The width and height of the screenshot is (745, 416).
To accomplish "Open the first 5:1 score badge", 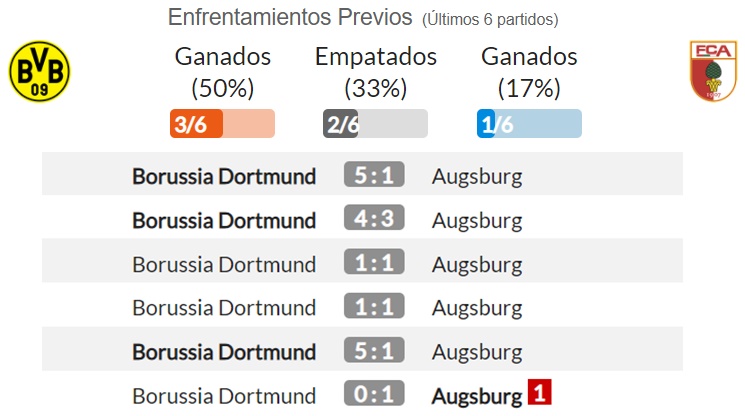I will click(374, 174).
